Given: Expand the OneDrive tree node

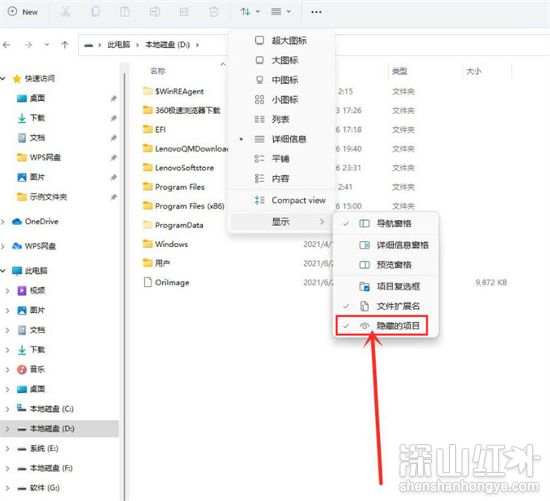Looking at the screenshot, I should pos(3,221).
